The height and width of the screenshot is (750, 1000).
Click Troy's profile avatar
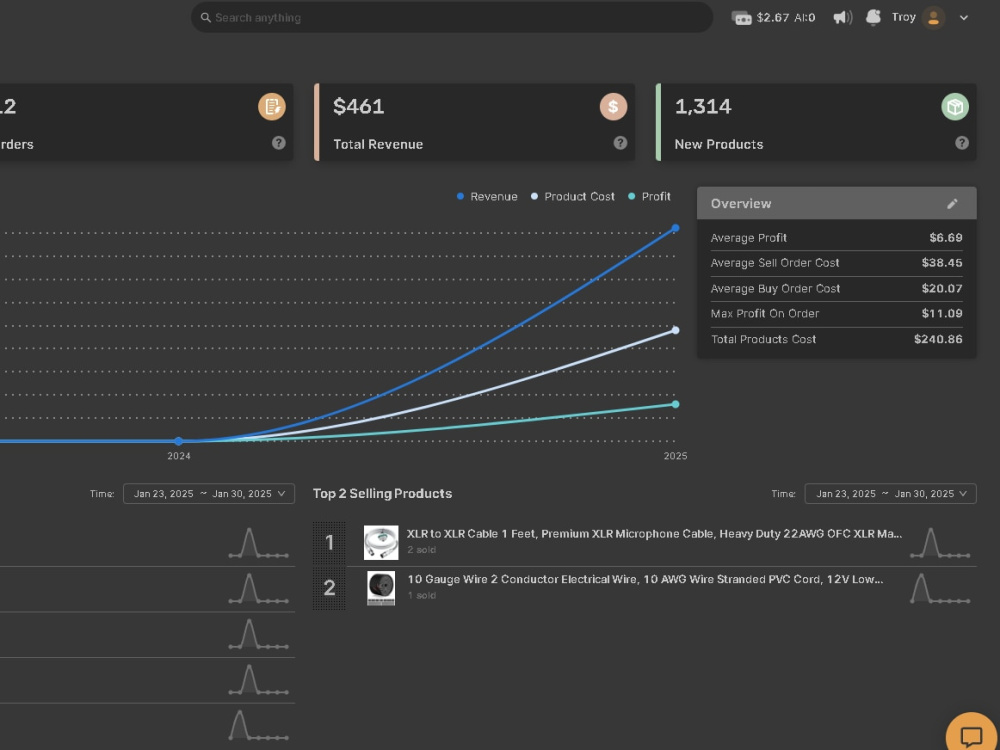pyautogui.click(x=933, y=18)
